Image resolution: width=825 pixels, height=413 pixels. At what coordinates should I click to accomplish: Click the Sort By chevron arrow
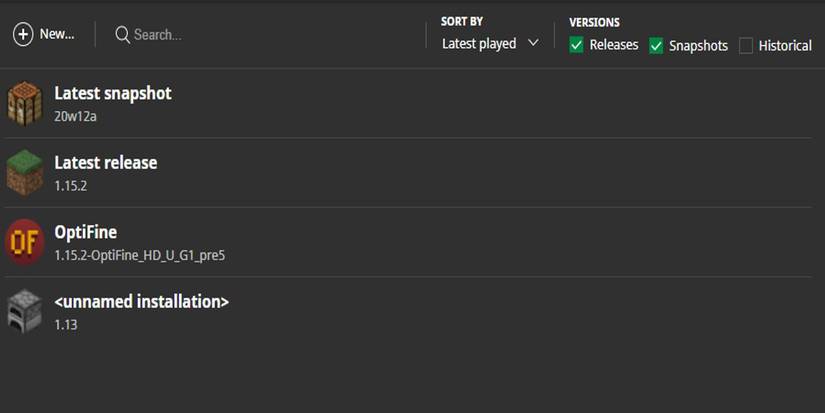click(533, 43)
